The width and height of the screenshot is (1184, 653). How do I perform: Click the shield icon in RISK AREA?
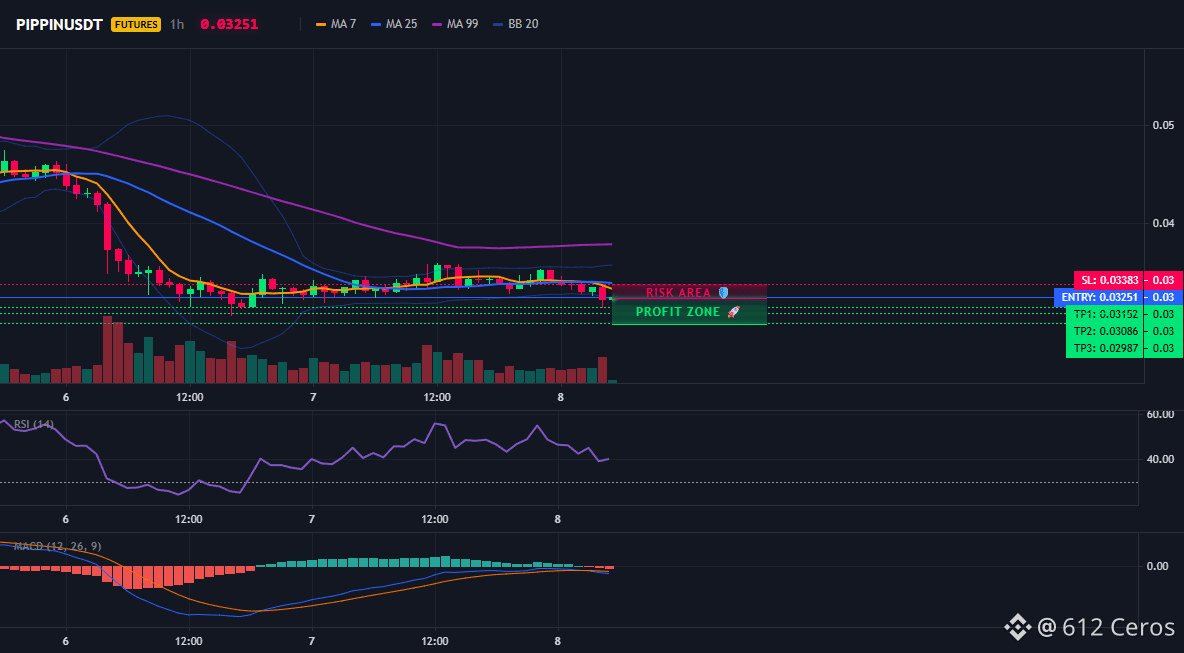click(x=723, y=293)
